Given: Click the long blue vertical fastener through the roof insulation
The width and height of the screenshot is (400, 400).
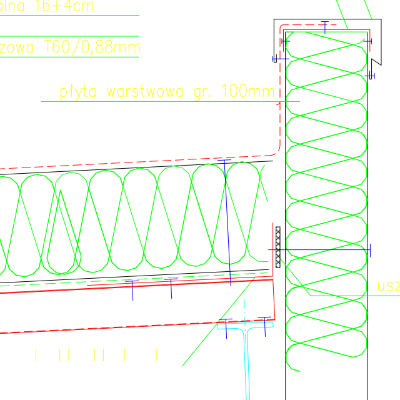Looking at the screenshot, I should [227, 222].
